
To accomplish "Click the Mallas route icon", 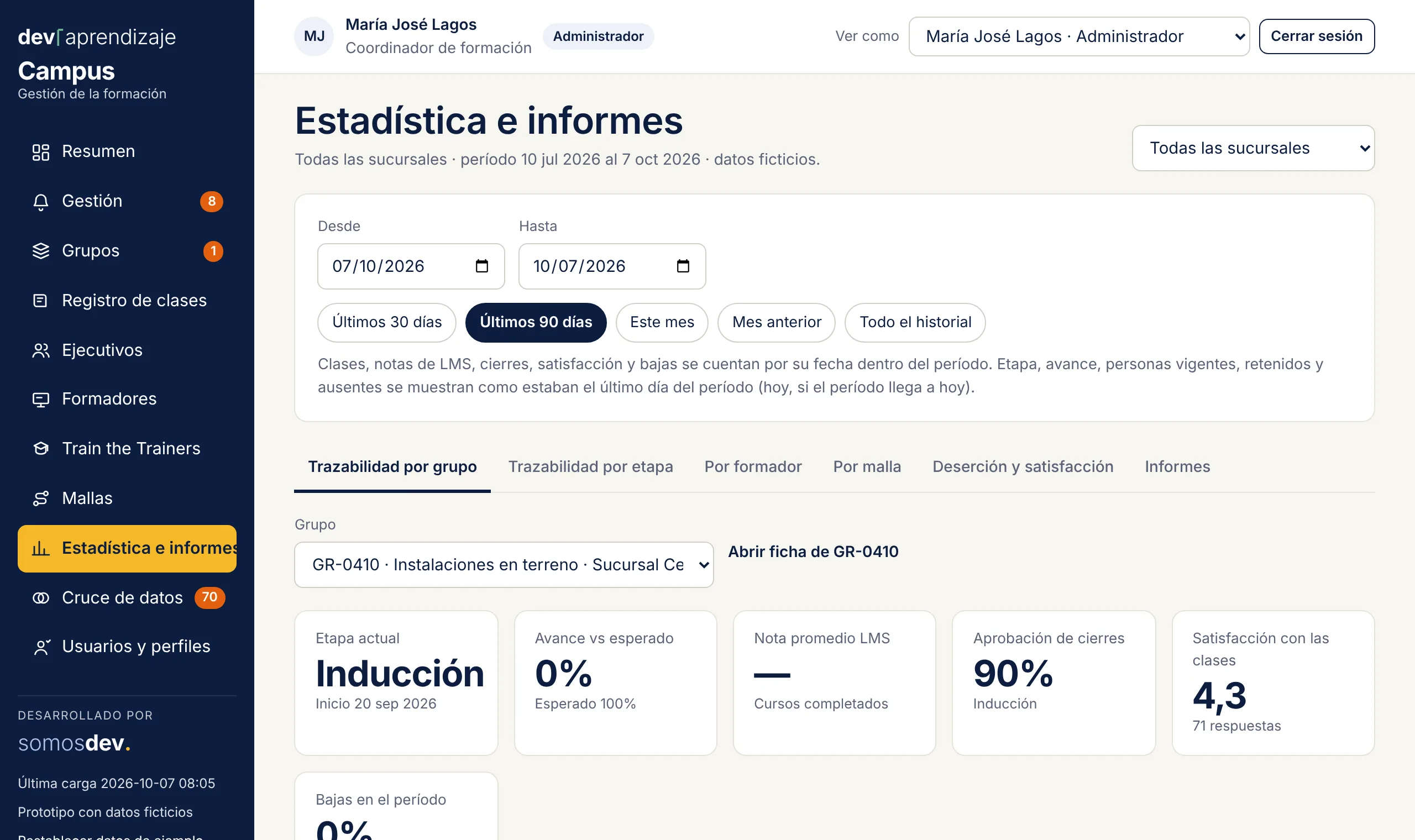I will (41, 498).
